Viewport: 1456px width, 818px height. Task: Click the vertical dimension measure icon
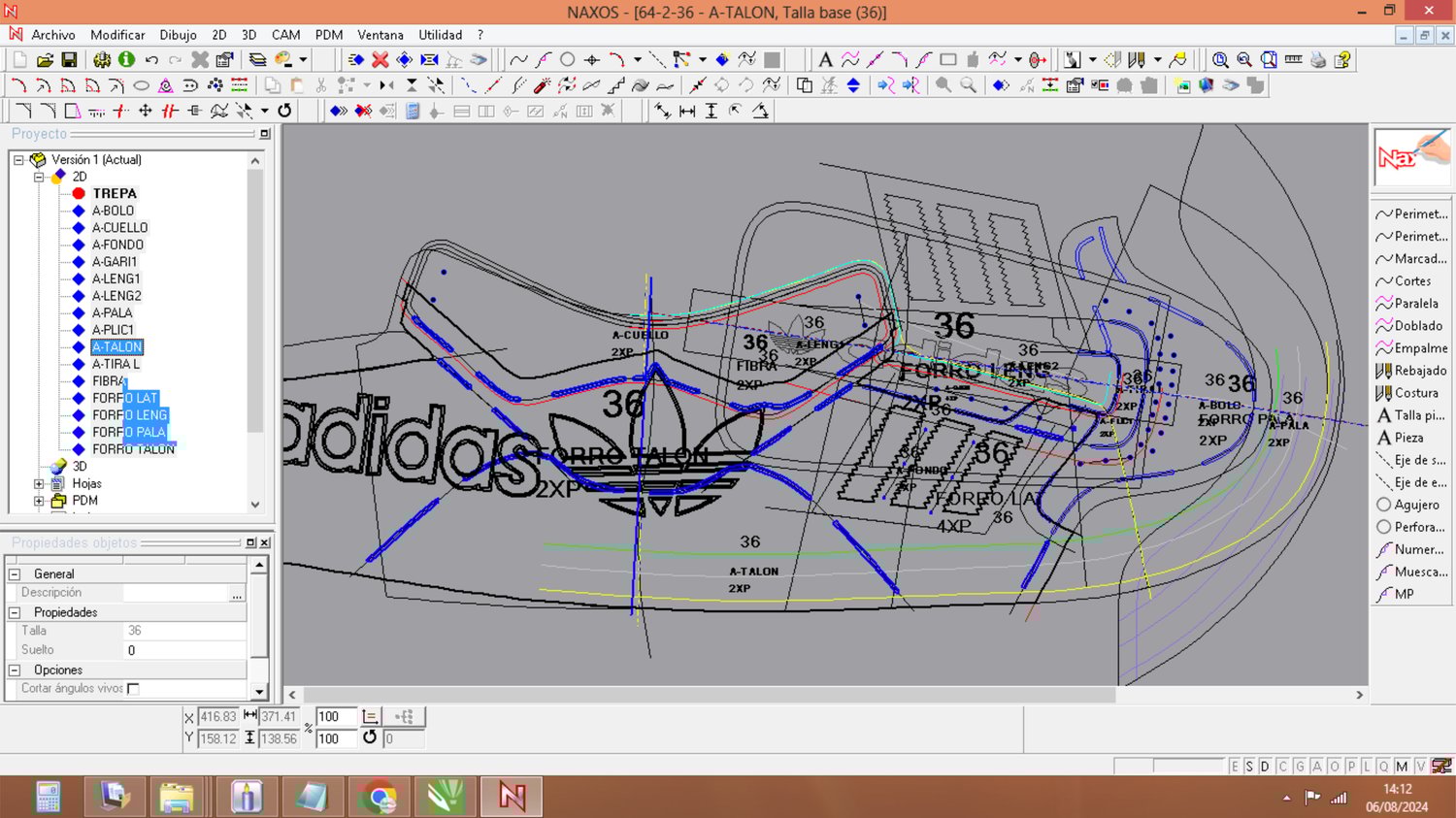coord(711,111)
